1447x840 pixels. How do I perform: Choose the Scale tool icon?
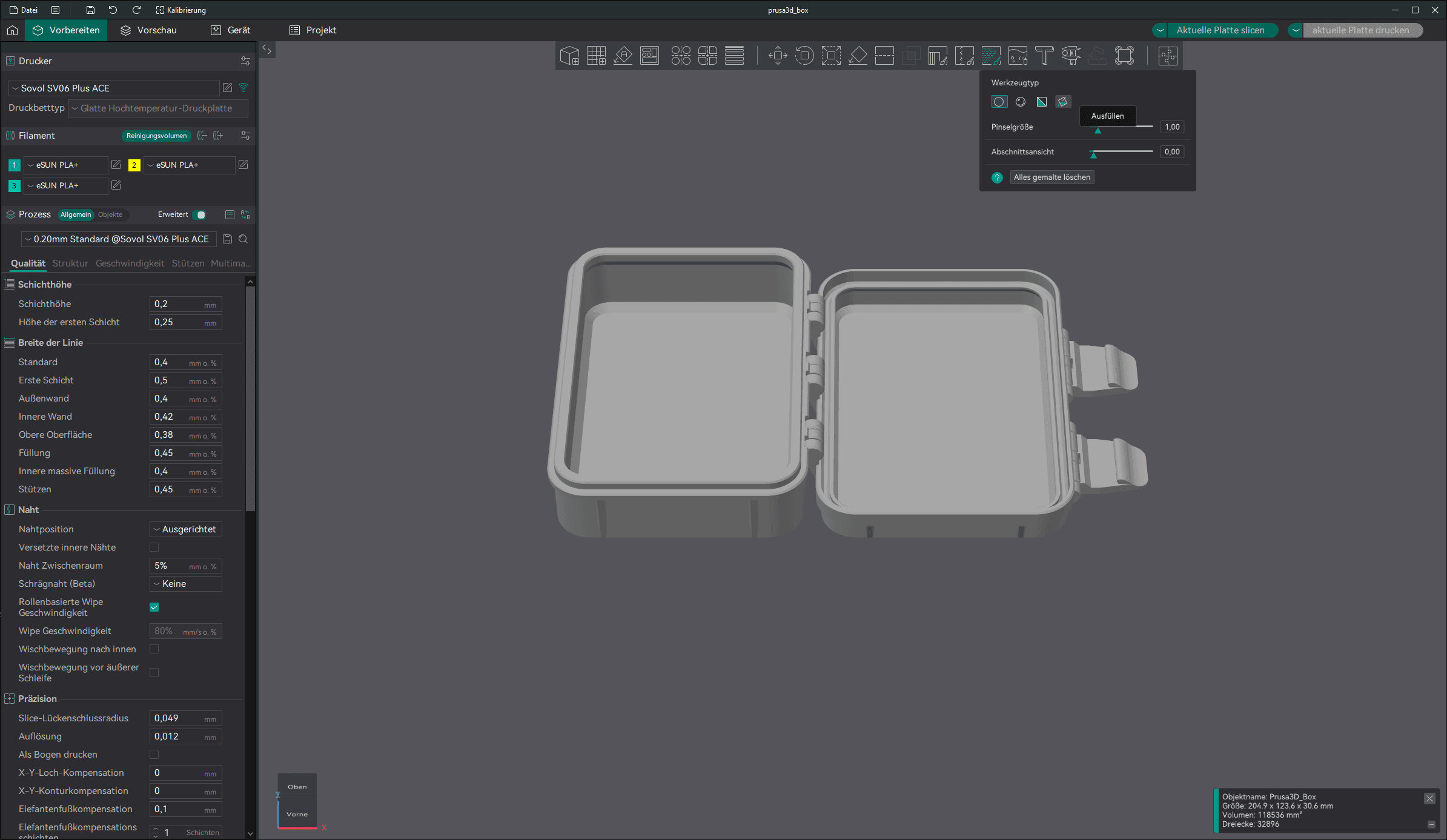(831, 56)
